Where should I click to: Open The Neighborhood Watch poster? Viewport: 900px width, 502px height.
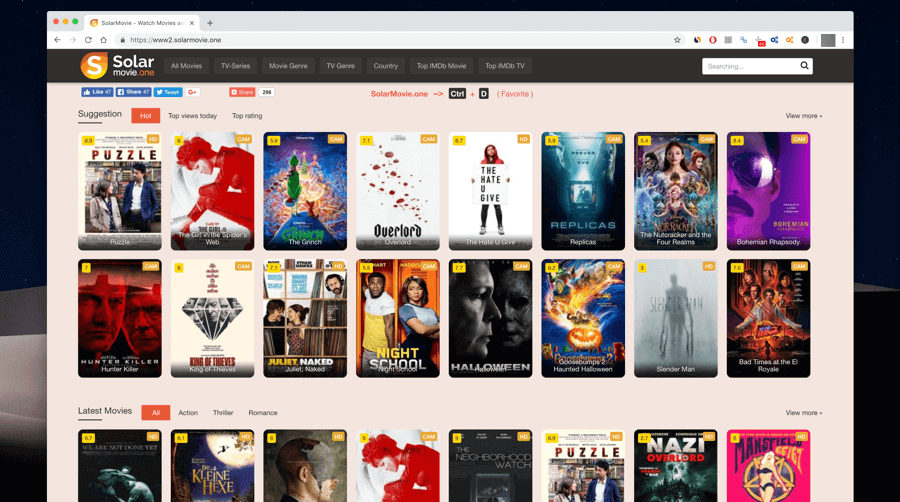(490, 466)
